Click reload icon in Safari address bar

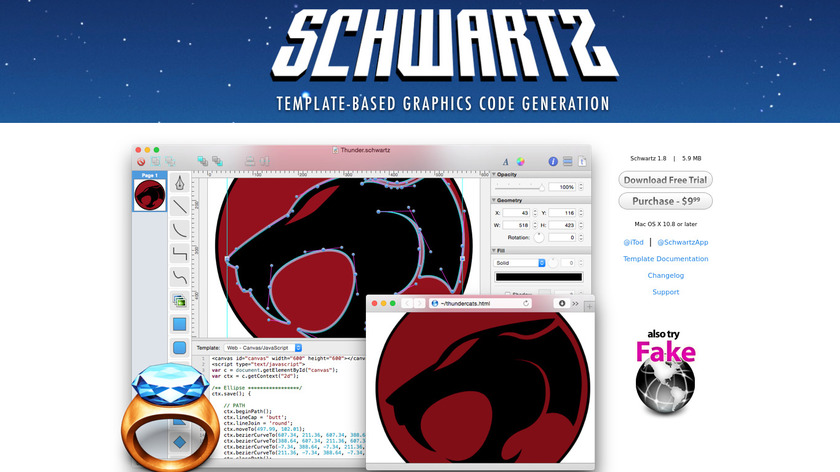526,303
